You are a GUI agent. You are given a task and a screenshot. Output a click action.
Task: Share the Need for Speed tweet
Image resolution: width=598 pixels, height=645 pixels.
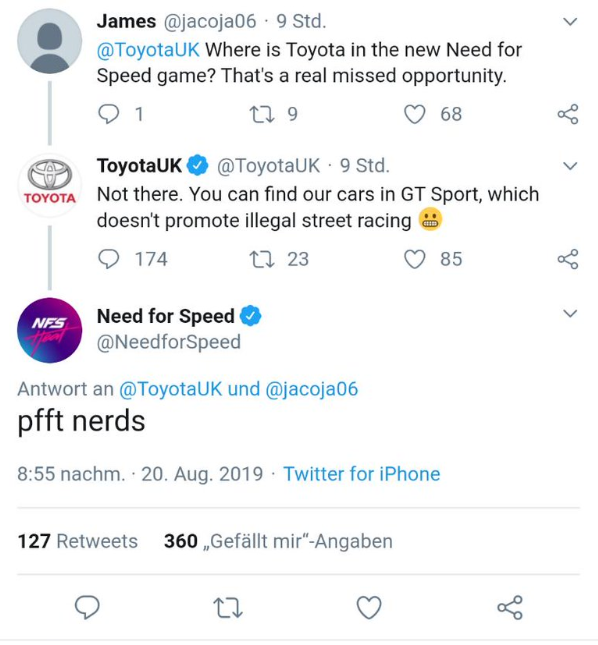pyautogui.click(x=510, y=607)
